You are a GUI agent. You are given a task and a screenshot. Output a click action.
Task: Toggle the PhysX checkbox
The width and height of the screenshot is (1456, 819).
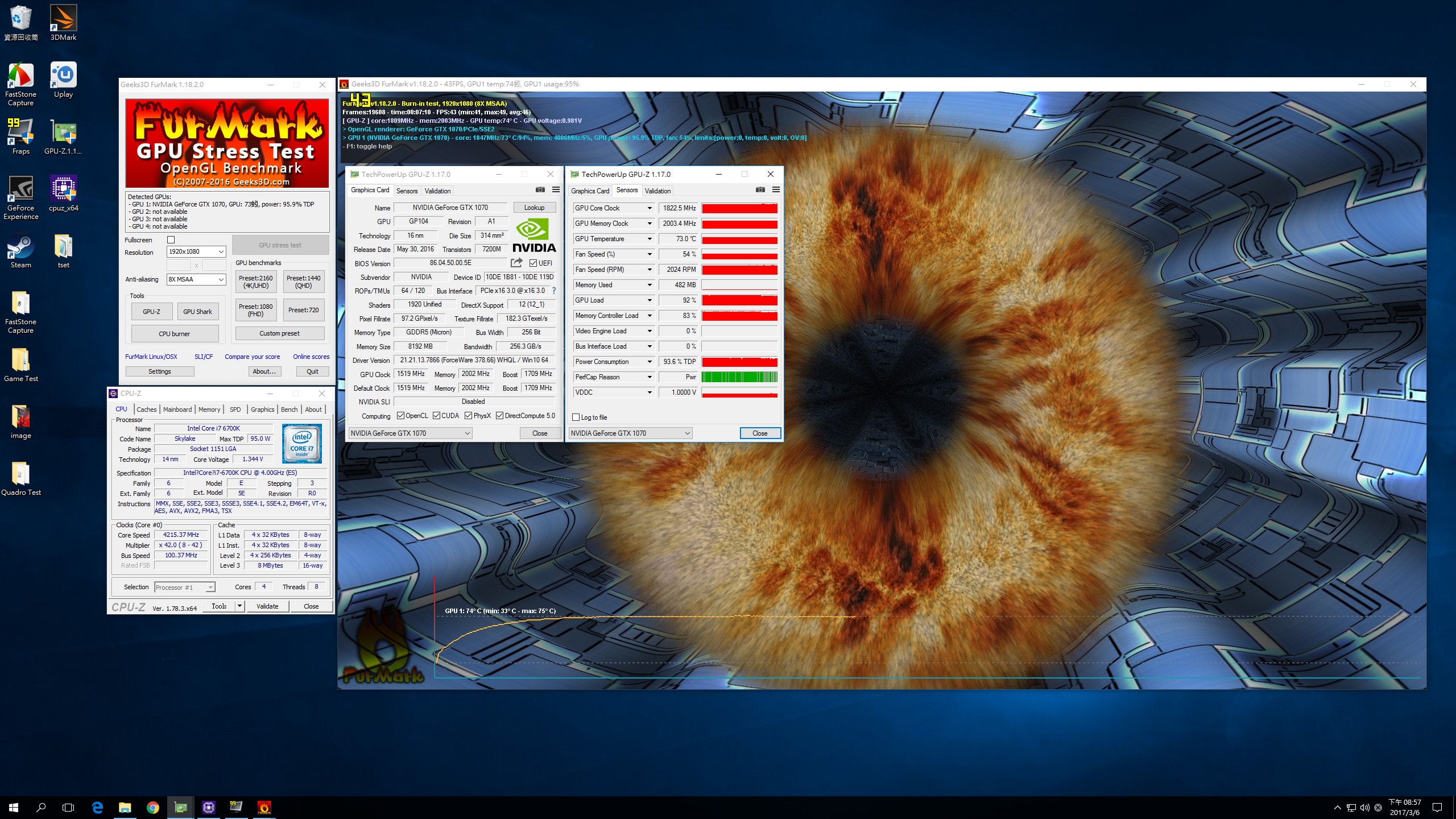point(468,416)
